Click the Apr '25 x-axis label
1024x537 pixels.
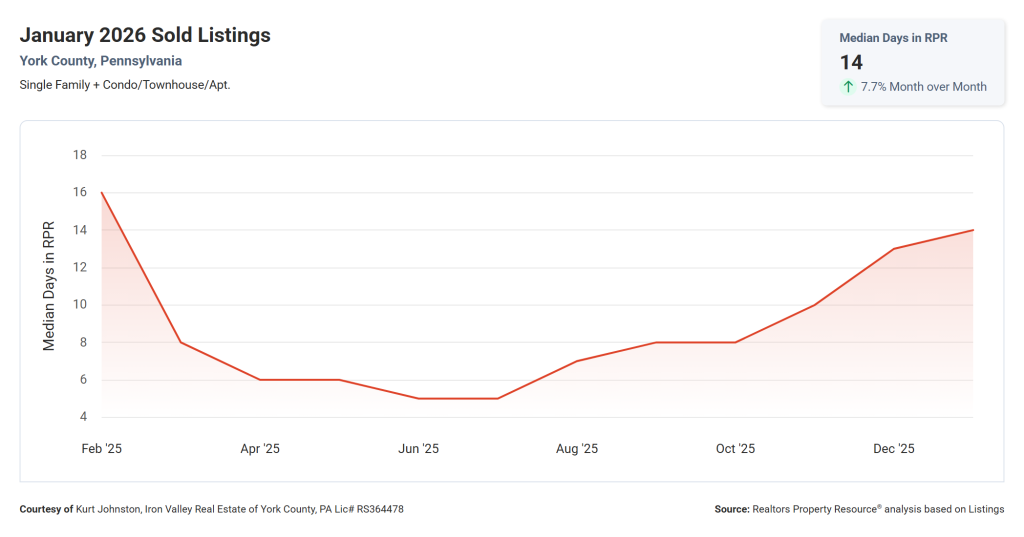tap(260, 449)
